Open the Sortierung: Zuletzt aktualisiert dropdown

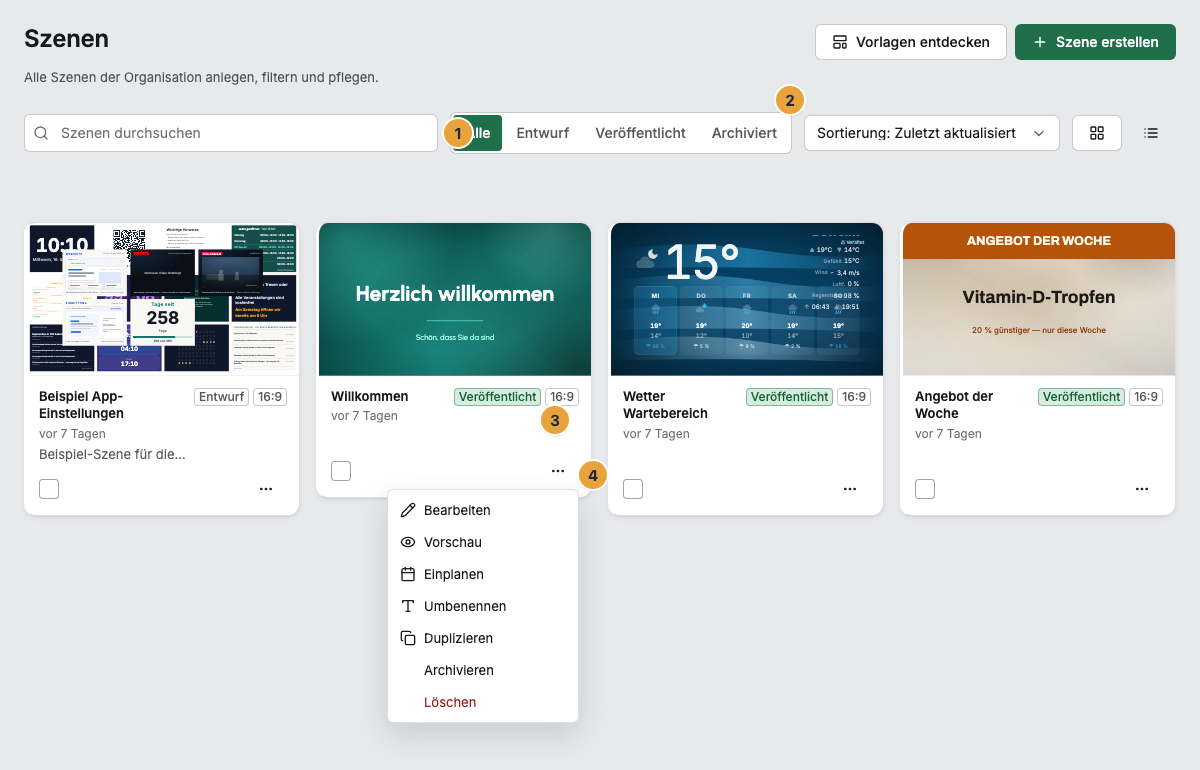pyautogui.click(x=932, y=133)
